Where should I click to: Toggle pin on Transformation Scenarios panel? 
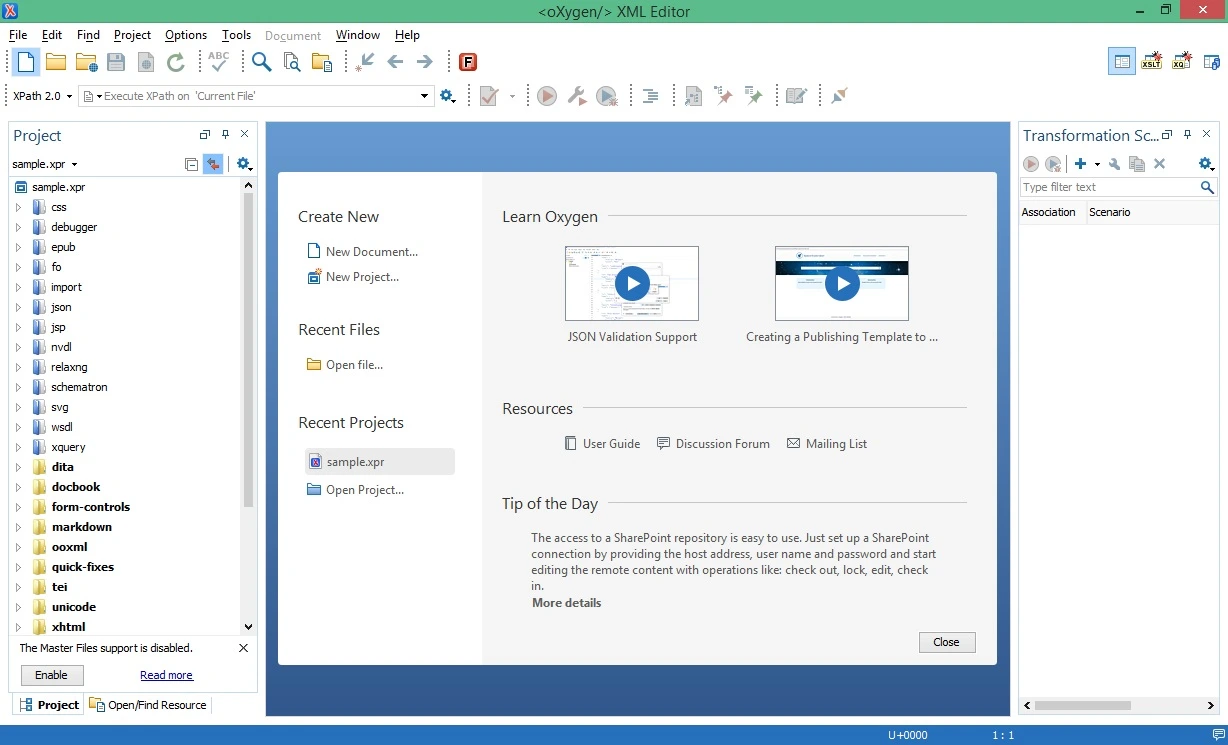point(1187,135)
